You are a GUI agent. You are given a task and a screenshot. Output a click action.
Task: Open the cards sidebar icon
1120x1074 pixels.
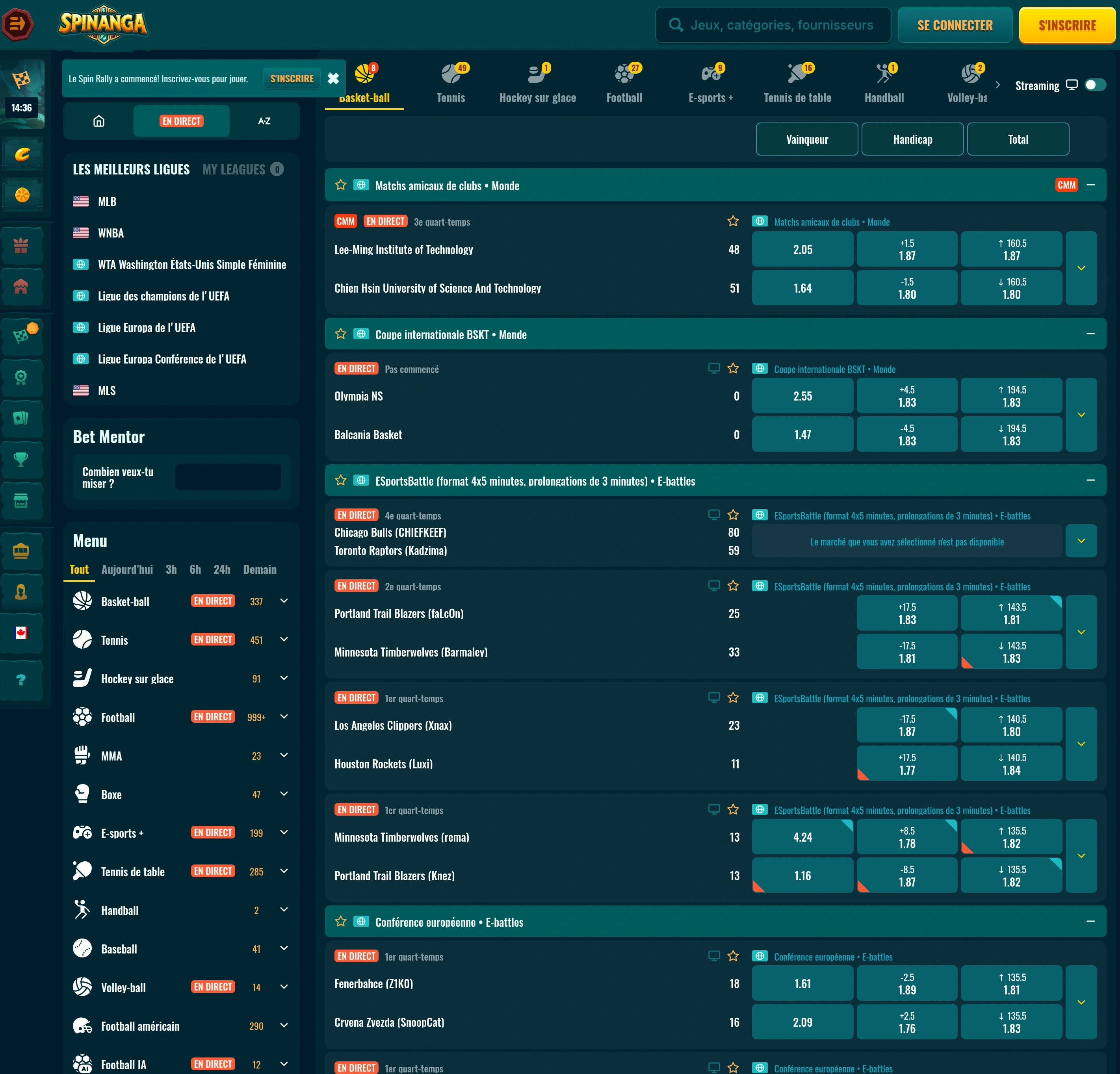click(x=21, y=417)
